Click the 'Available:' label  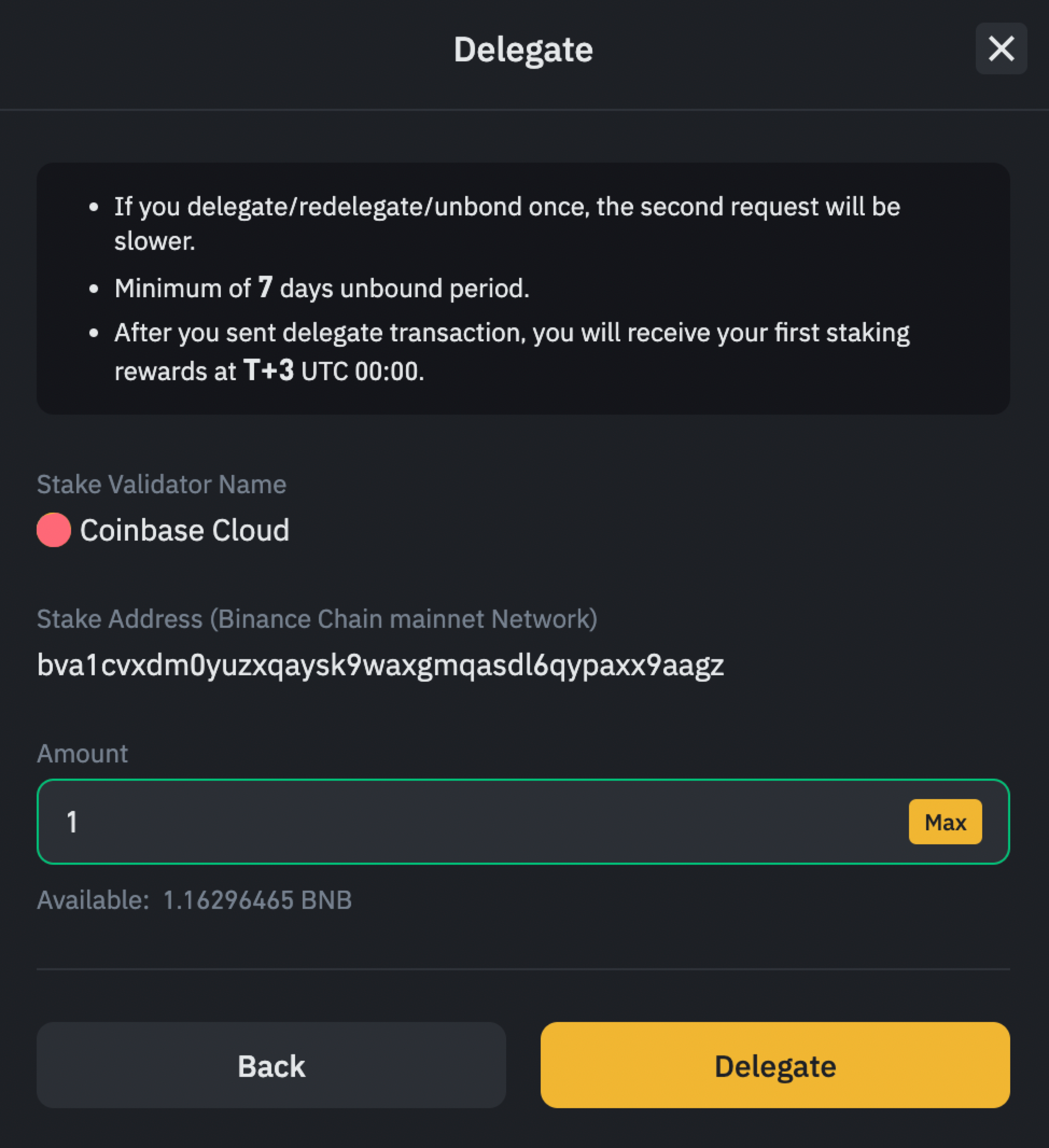[x=93, y=900]
